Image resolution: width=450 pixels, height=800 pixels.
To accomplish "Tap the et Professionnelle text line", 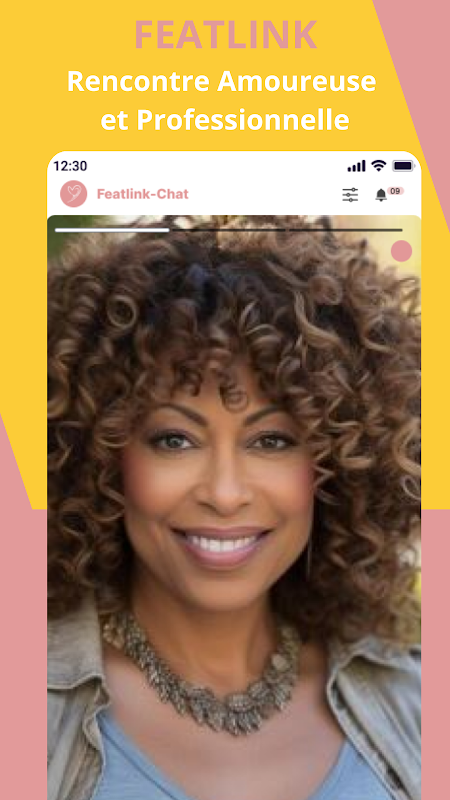I will coord(225,120).
